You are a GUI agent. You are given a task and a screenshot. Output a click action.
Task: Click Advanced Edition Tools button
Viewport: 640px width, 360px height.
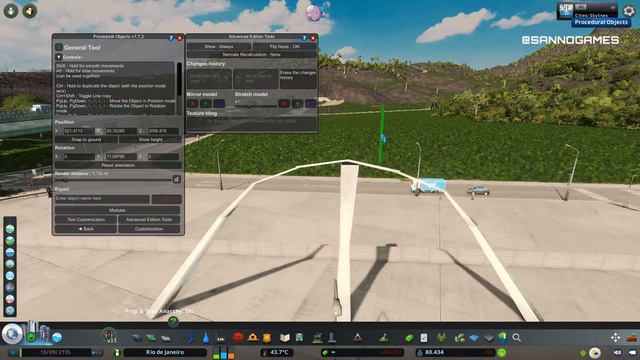[x=149, y=220]
